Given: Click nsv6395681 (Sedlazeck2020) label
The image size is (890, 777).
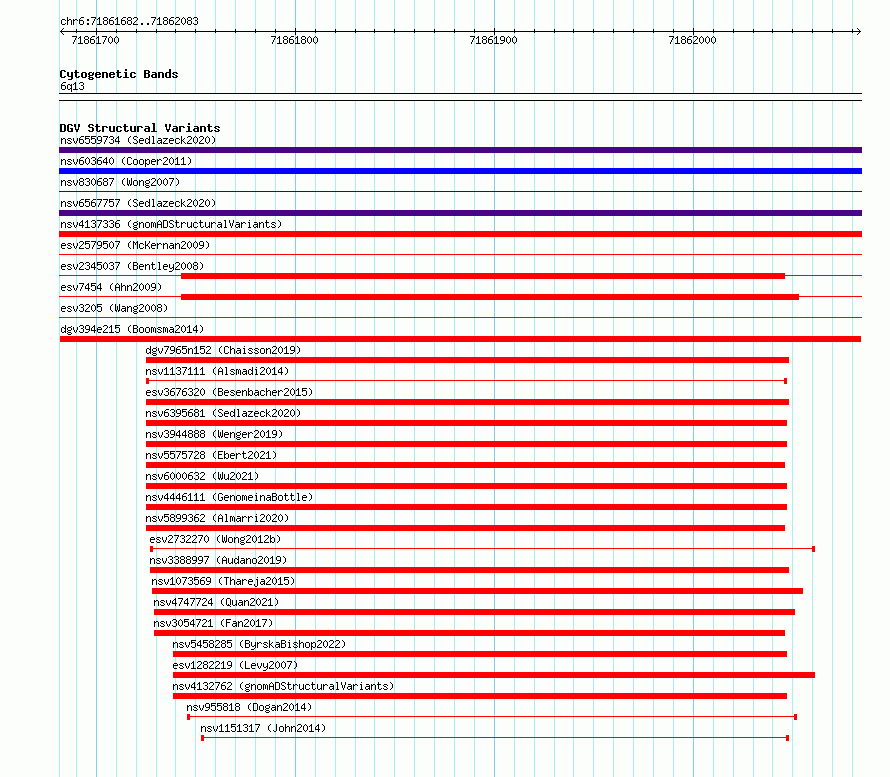Looking at the screenshot, I should point(223,413).
